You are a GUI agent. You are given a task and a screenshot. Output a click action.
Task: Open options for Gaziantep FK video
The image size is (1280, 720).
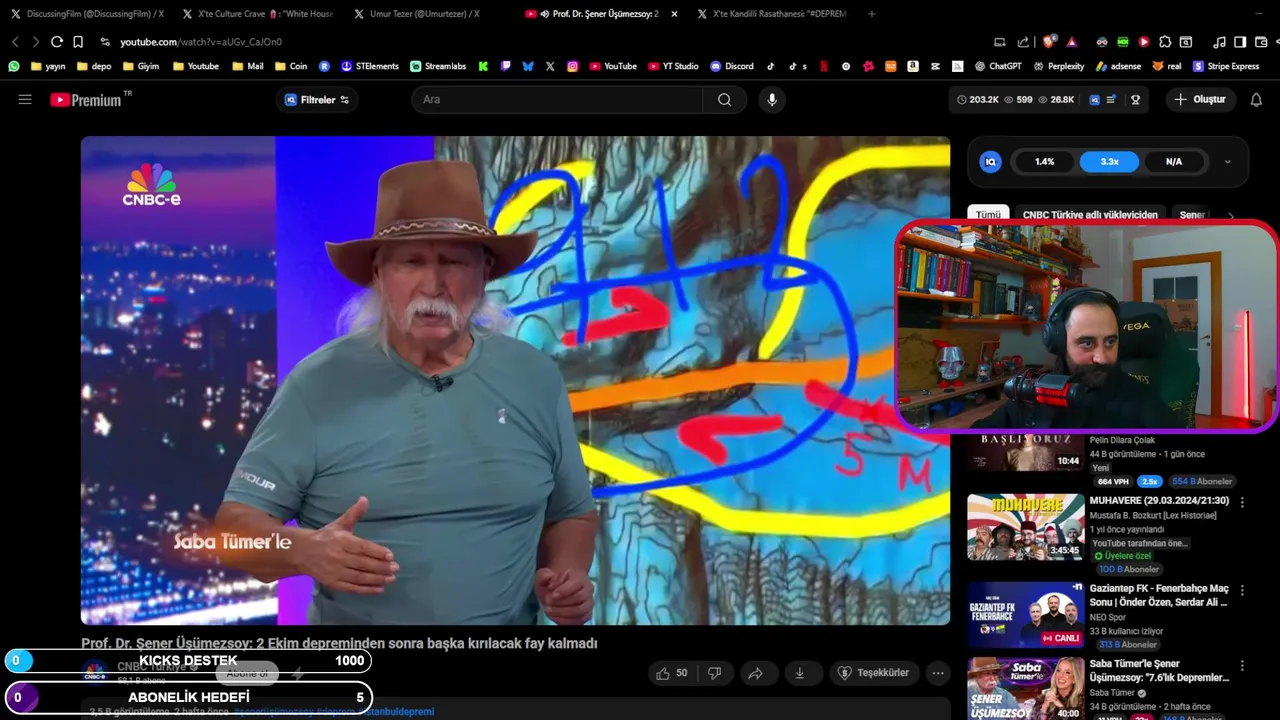click(1242, 590)
